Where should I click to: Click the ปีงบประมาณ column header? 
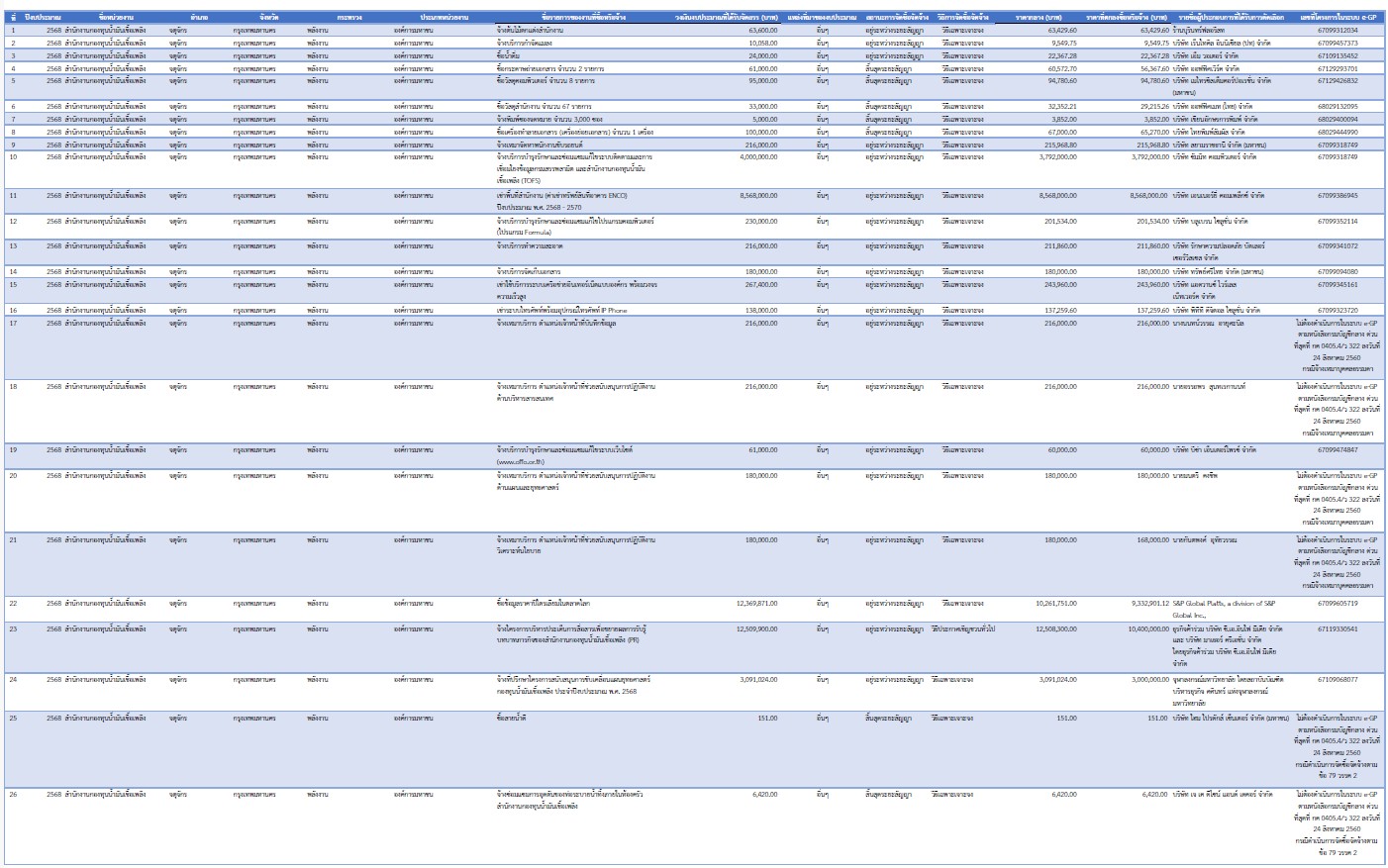tap(43, 18)
